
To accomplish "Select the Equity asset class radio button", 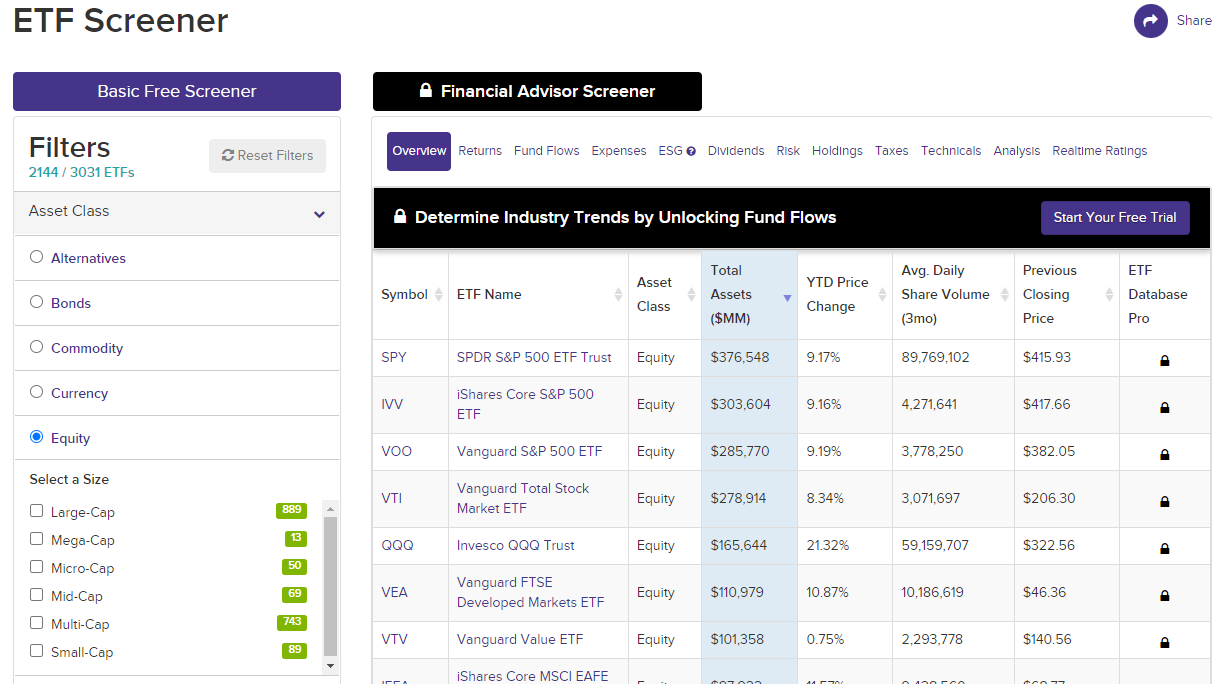I will (37, 437).
